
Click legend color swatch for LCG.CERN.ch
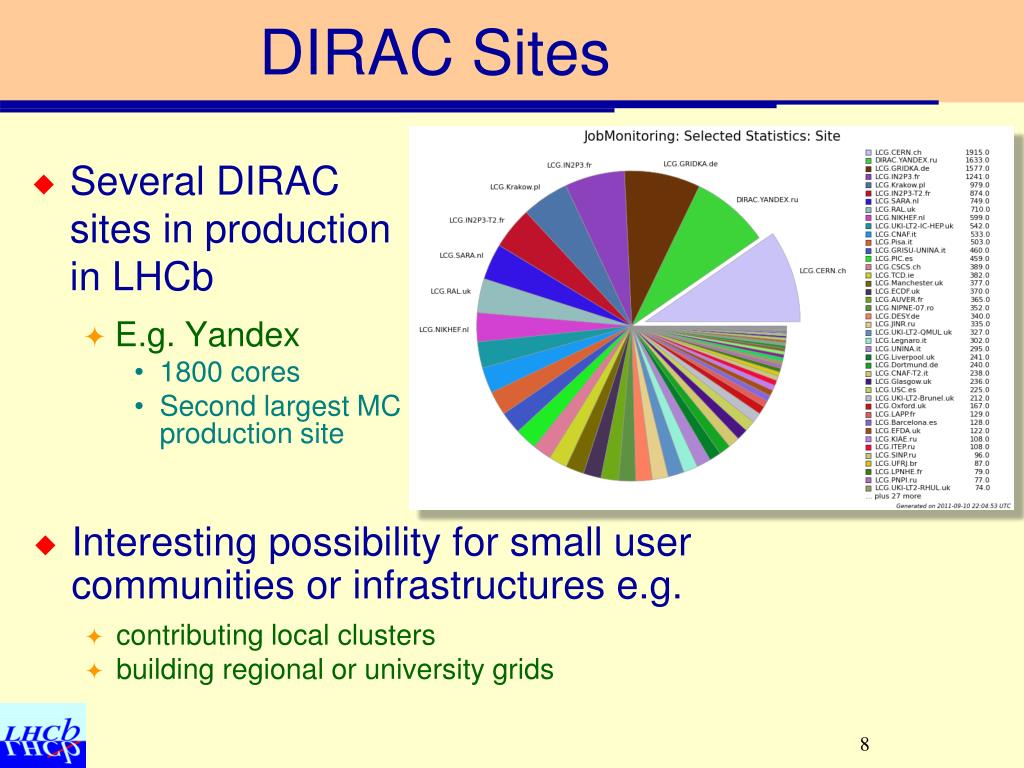(x=869, y=152)
